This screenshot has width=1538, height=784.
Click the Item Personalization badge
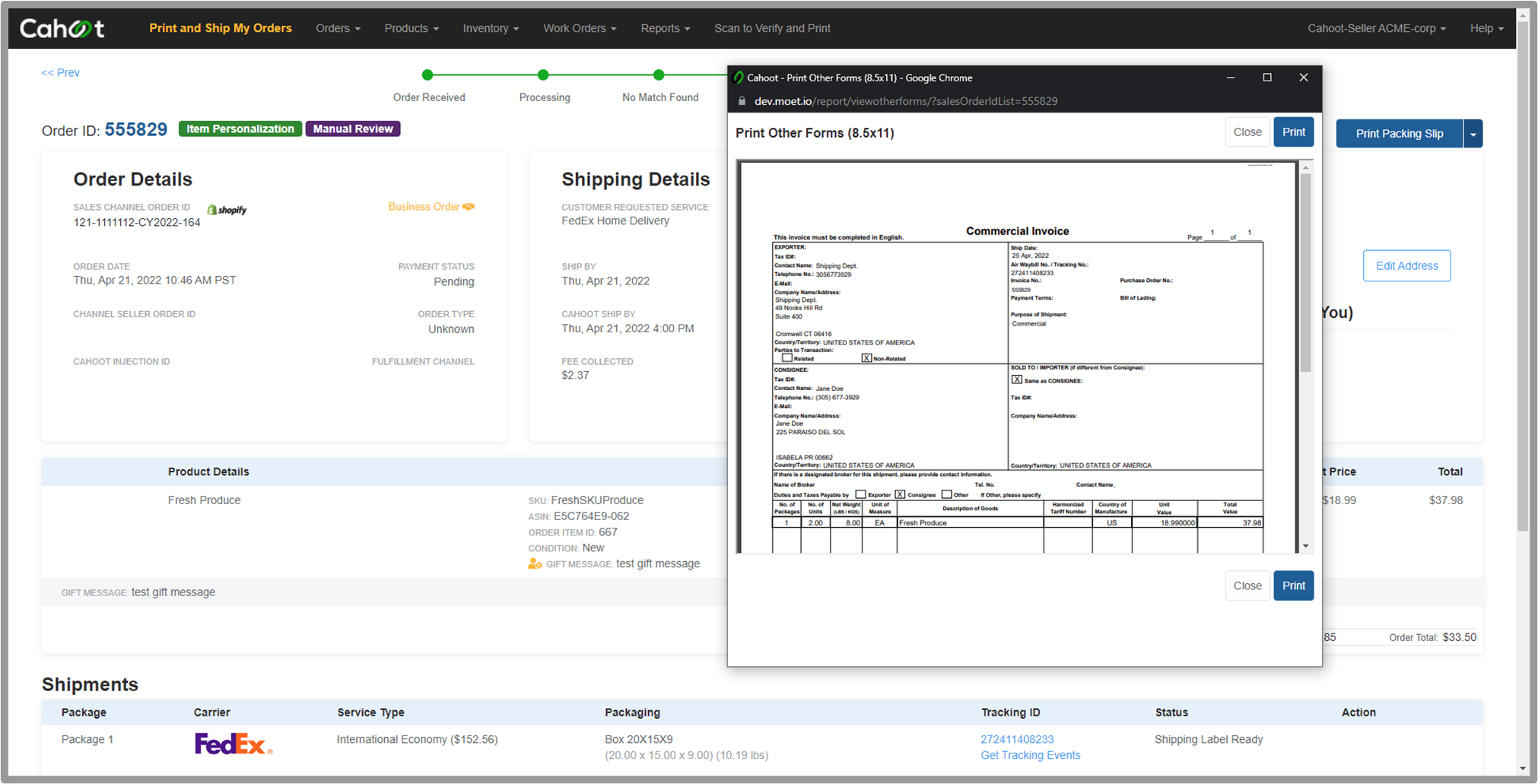(x=240, y=129)
